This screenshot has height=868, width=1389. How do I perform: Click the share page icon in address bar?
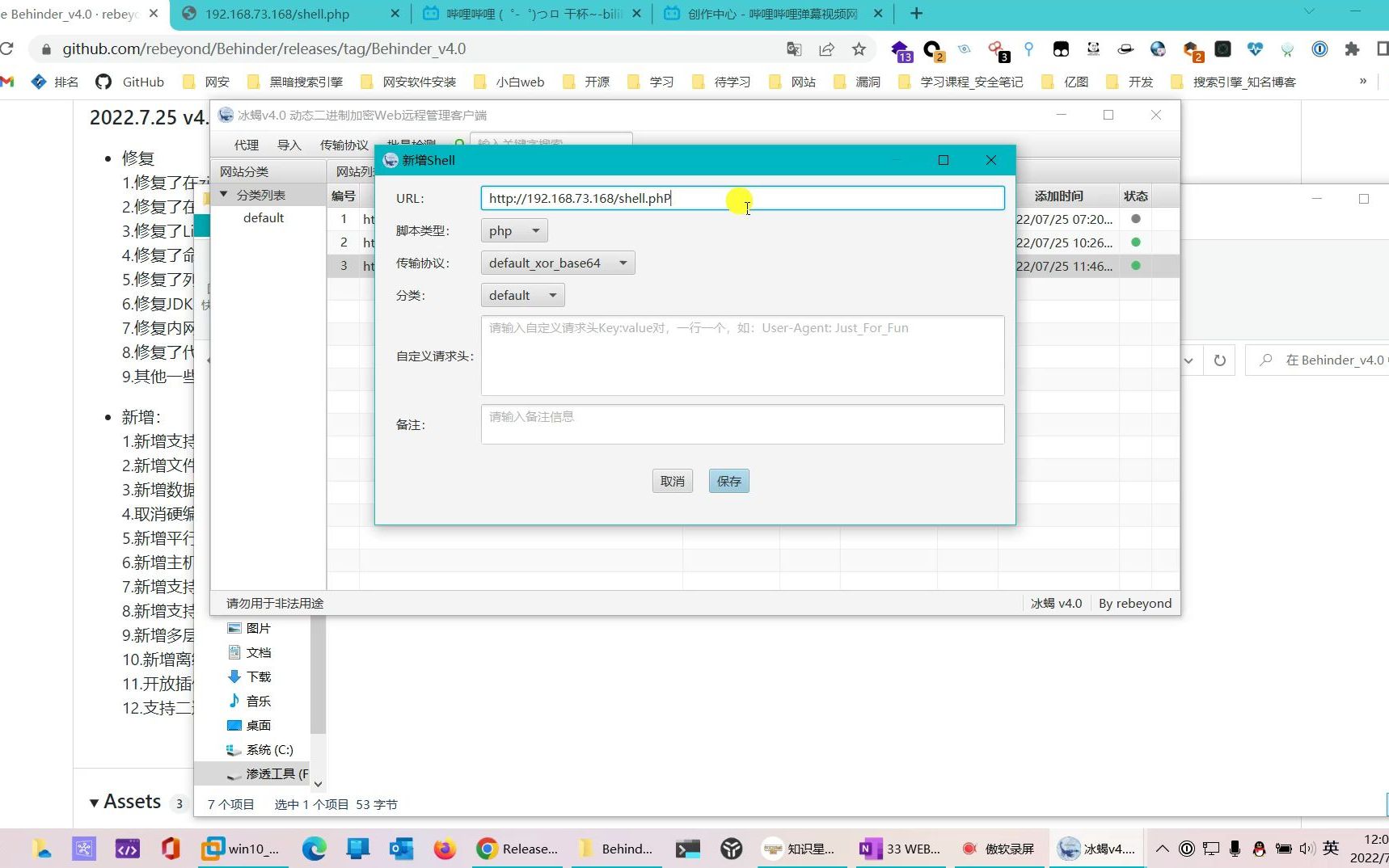[x=826, y=49]
